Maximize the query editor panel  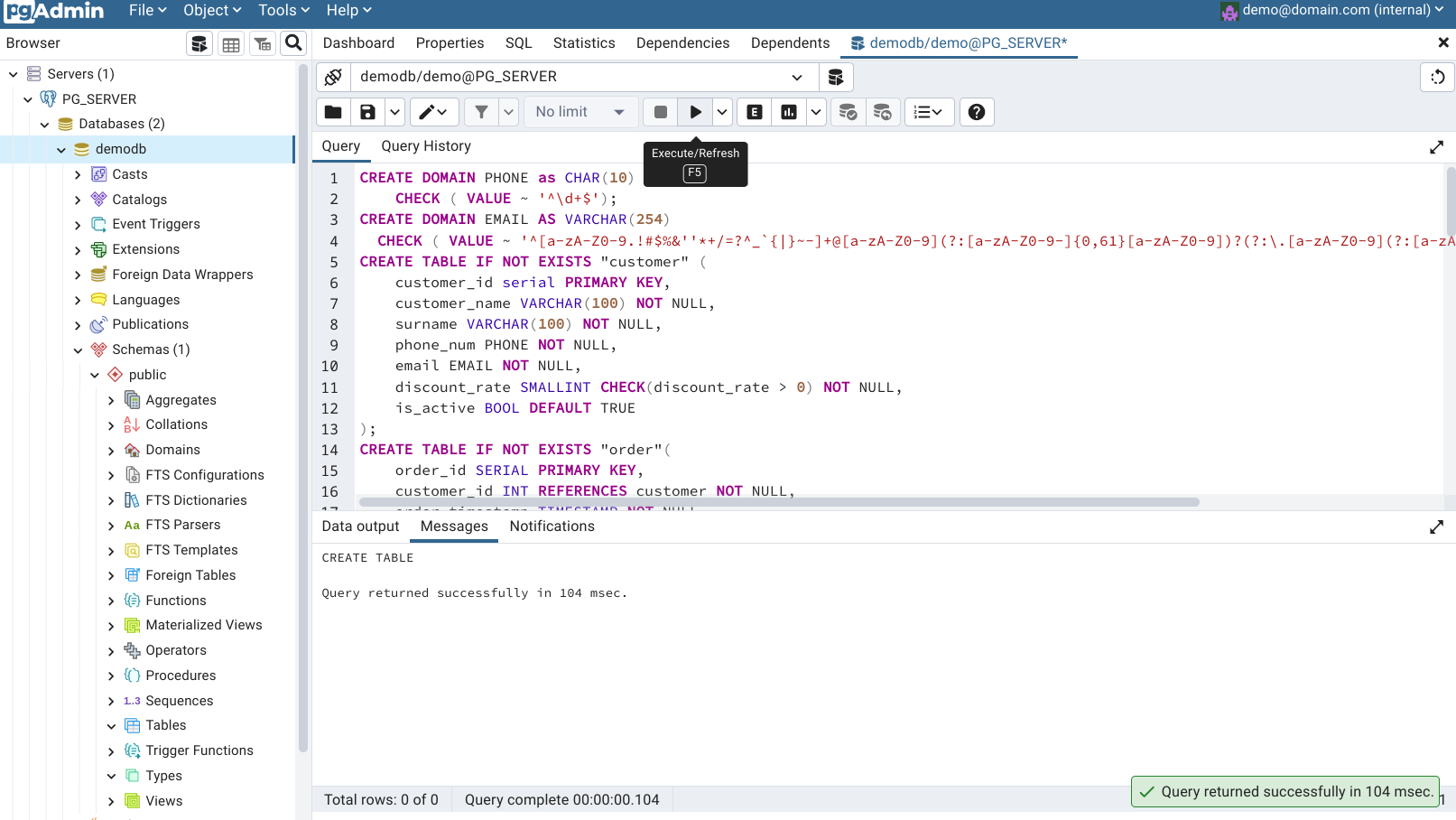point(1437,147)
